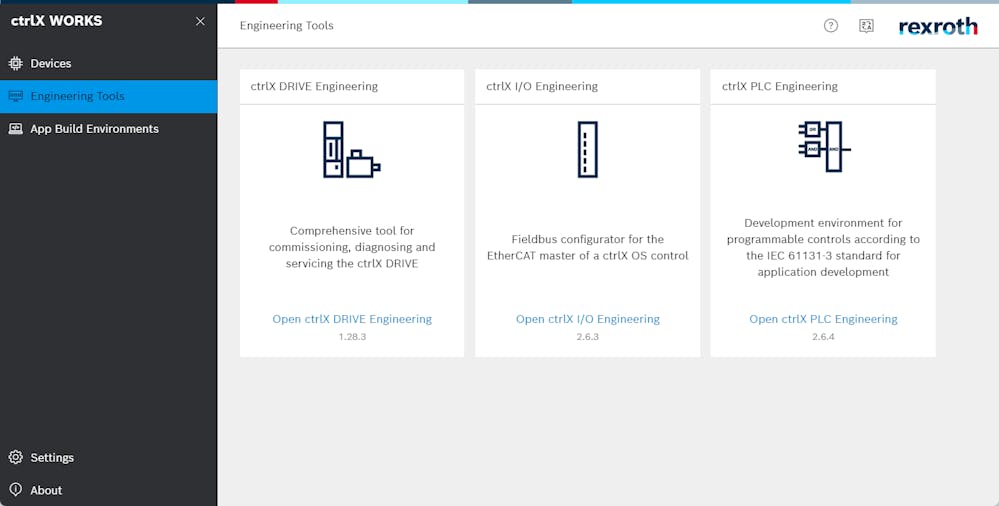Image resolution: width=999 pixels, height=506 pixels.
Task: Click the drive and motor icon
Action: click(352, 150)
